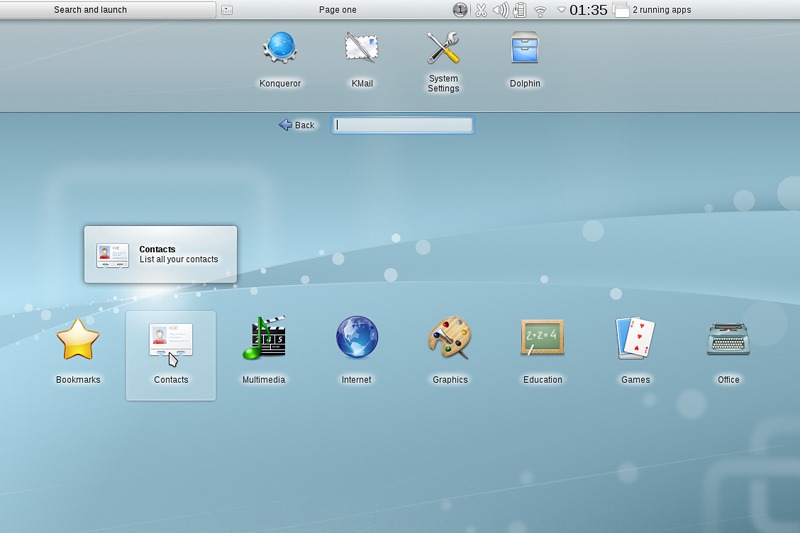Focus the search text field
The width and height of the screenshot is (800, 533).
tap(403, 125)
